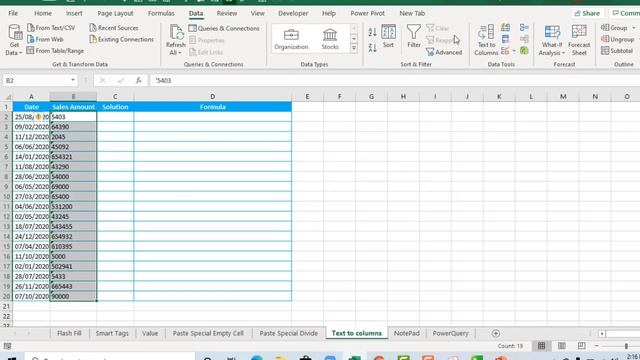The width and height of the screenshot is (640, 360).
Task: Click Remove Duplicates icon
Action: click(x=505, y=39)
